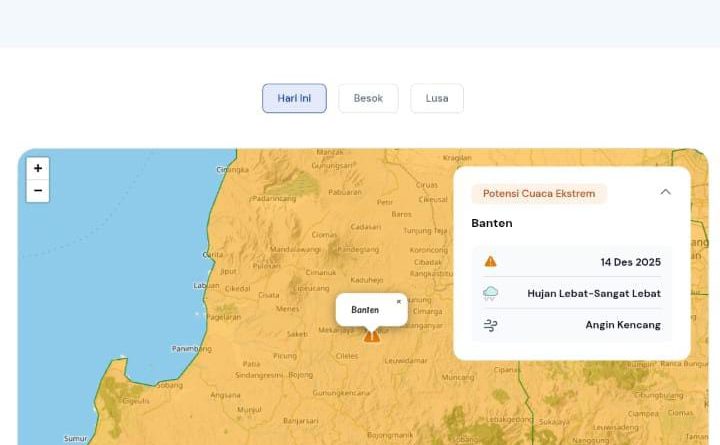This screenshot has width=720, height=445.
Task: Click Hujan Lebat-Sangat Lebat text
Action: 594,294
